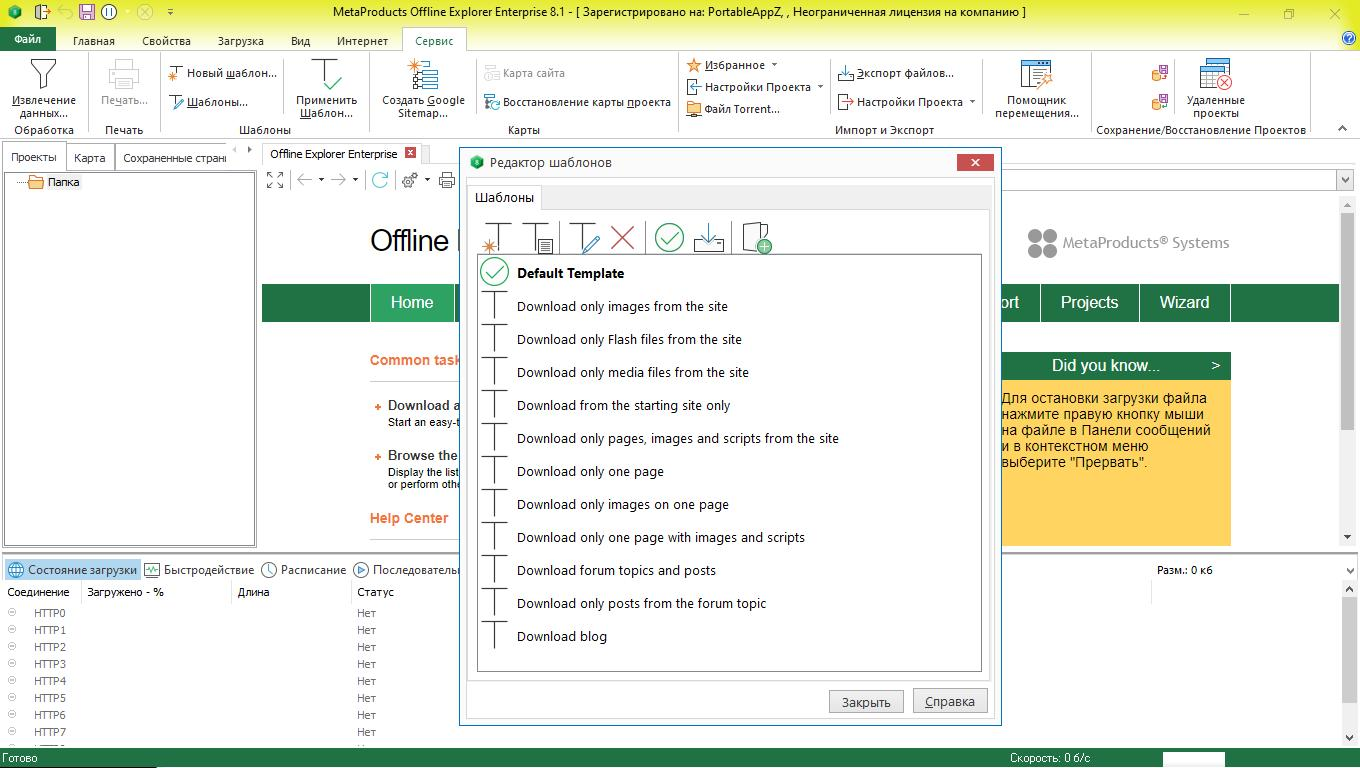Click duplicate template icon in the editor
The height and width of the screenshot is (768, 1360).
pyautogui.click(x=538, y=238)
